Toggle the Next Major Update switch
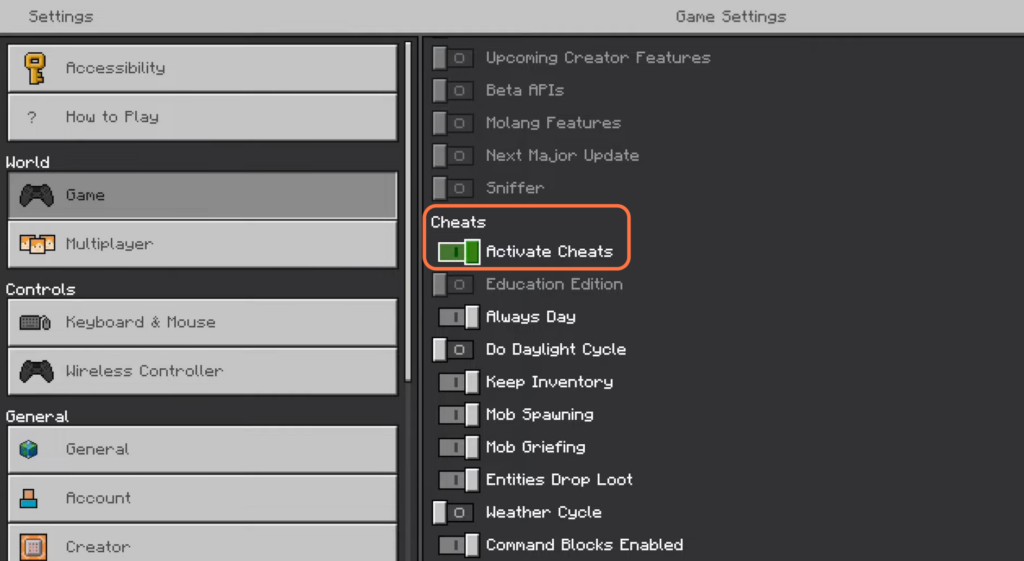Viewport: 1024px width, 561px height. (453, 155)
